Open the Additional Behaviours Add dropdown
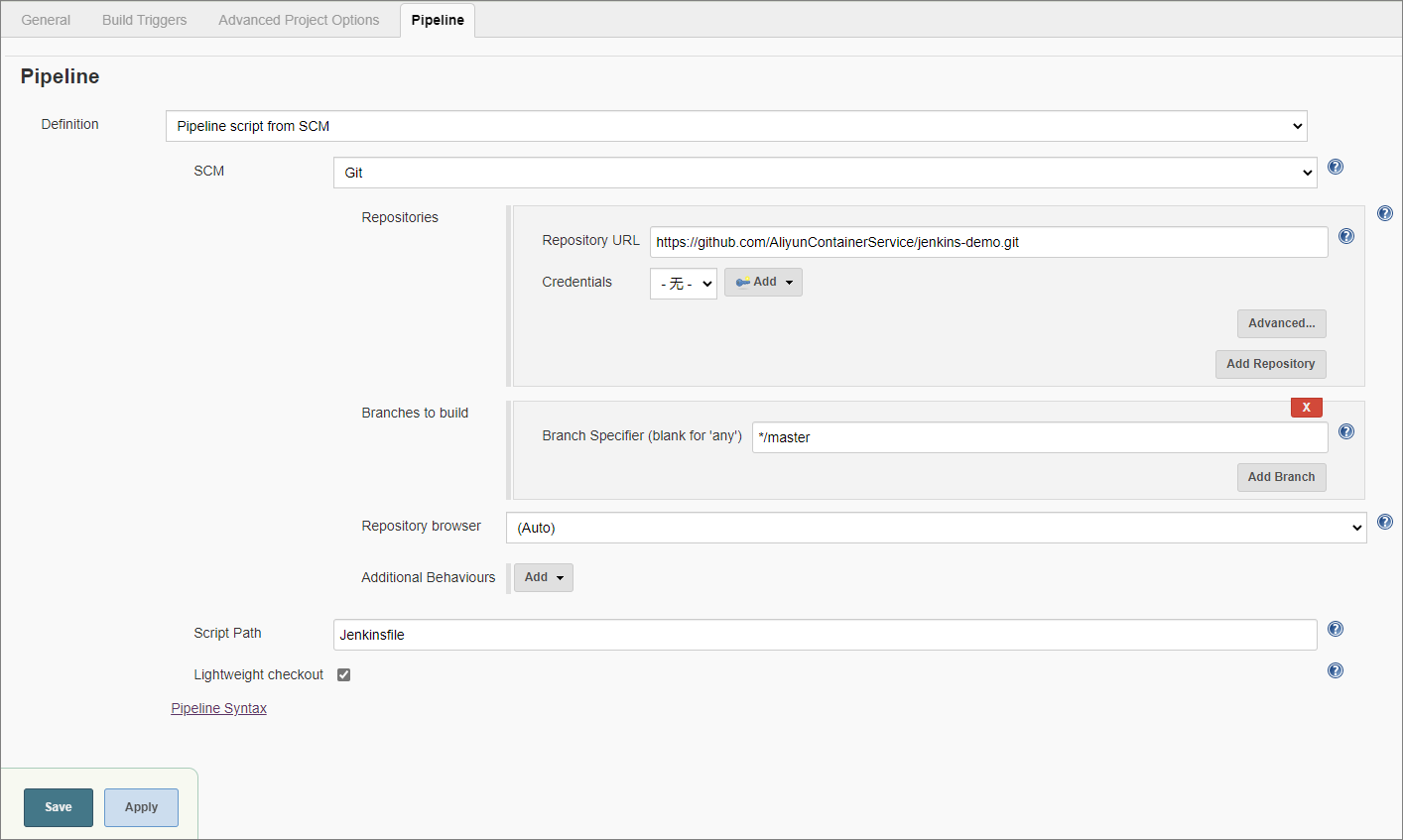1403x840 pixels. (x=544, y=577)
